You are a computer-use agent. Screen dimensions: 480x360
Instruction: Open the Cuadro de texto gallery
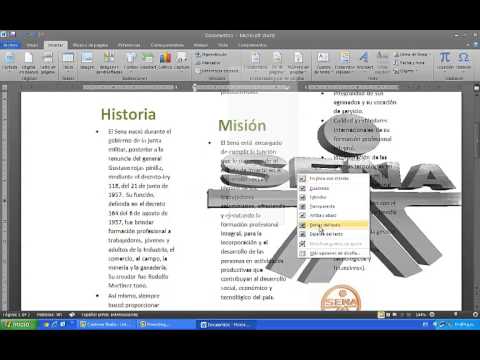[323, 63]
